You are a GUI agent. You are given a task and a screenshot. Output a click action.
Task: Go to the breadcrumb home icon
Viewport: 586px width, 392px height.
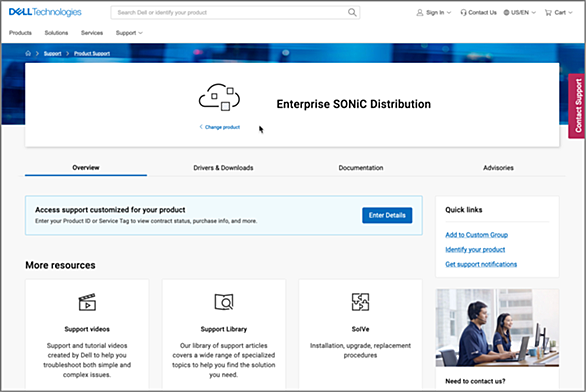pos(28,53)
